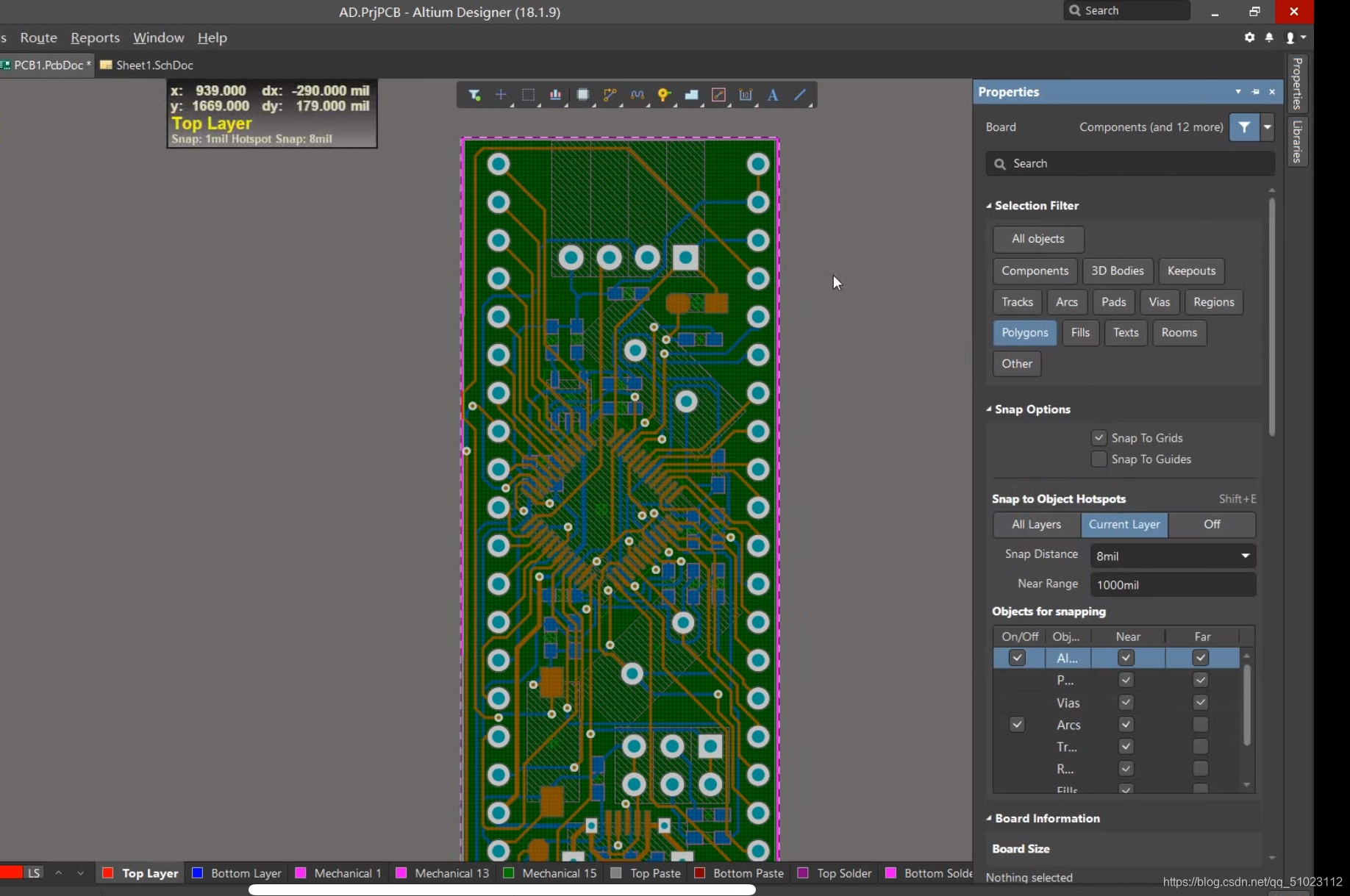Select the Place Polygon Plane icon
The width and height of the screenshot is (1350, 896).
tap(691, 95)
